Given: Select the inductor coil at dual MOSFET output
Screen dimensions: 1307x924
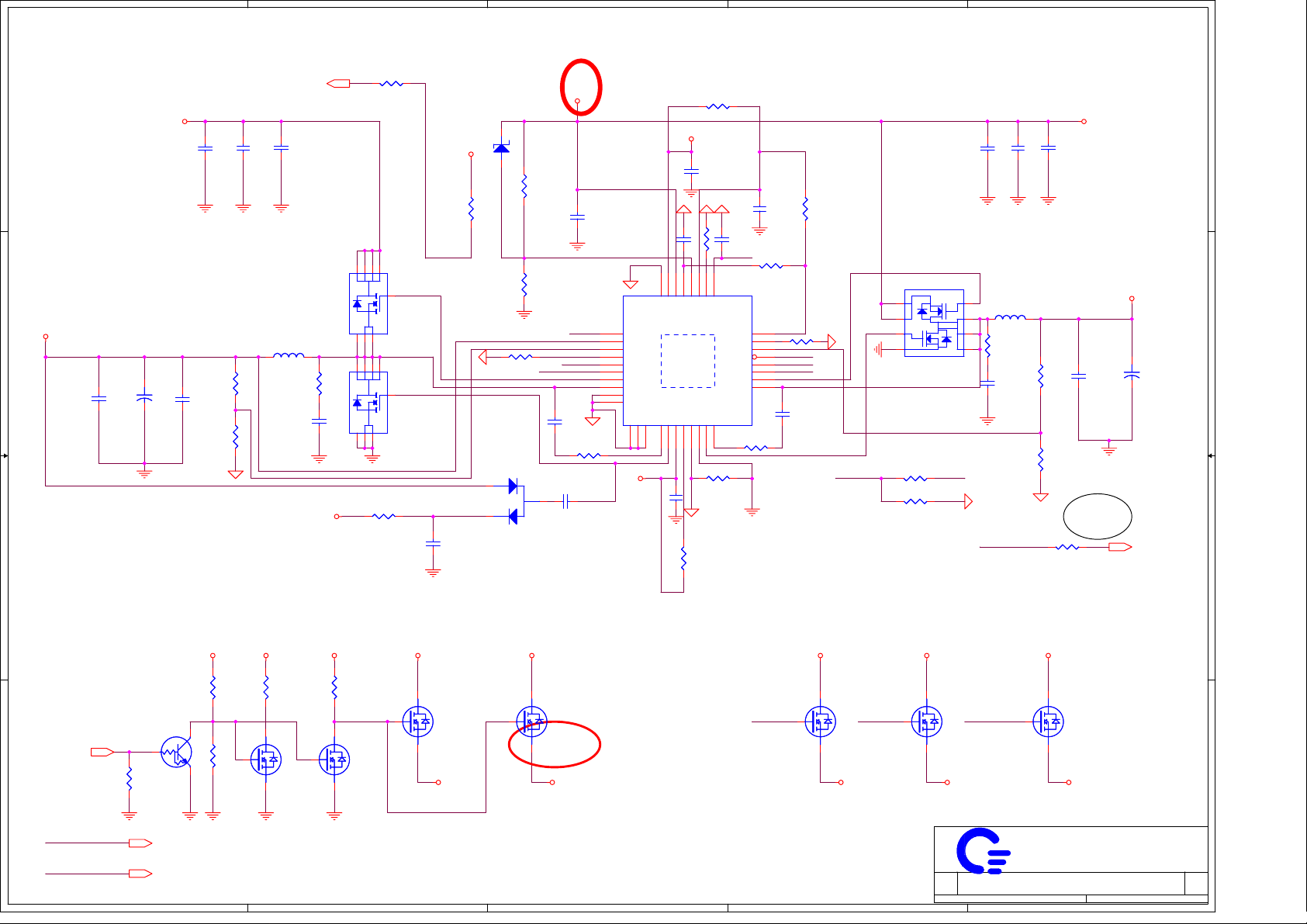Looking at the screenshot, I should coord(1010,317).
